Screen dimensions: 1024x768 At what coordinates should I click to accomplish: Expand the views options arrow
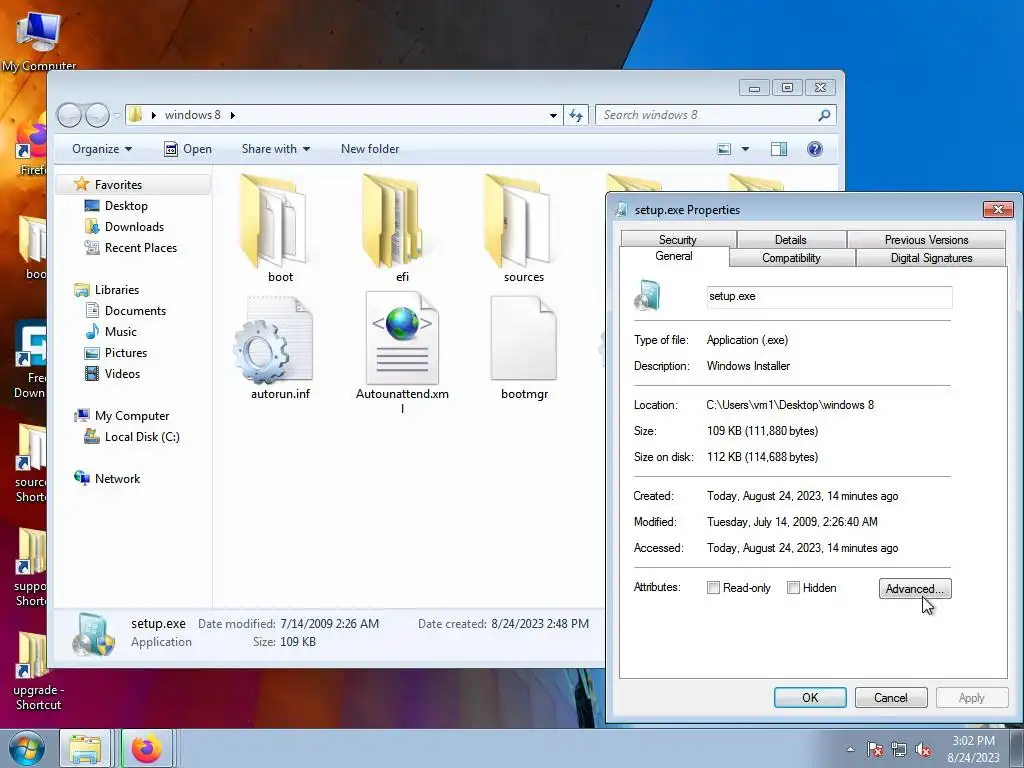click(745, 149)
